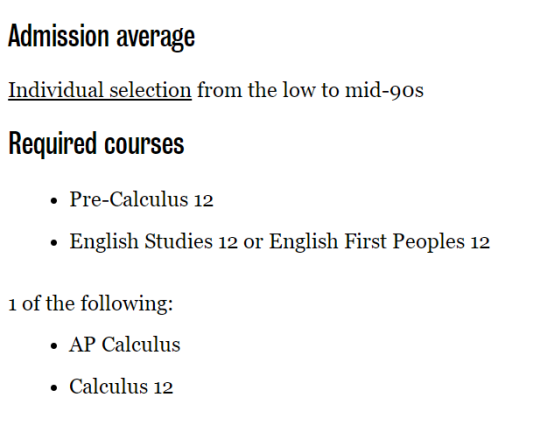Click the bullet before Pre-Calculus 12
The image size is (540, 425).
tap(53, 201)
